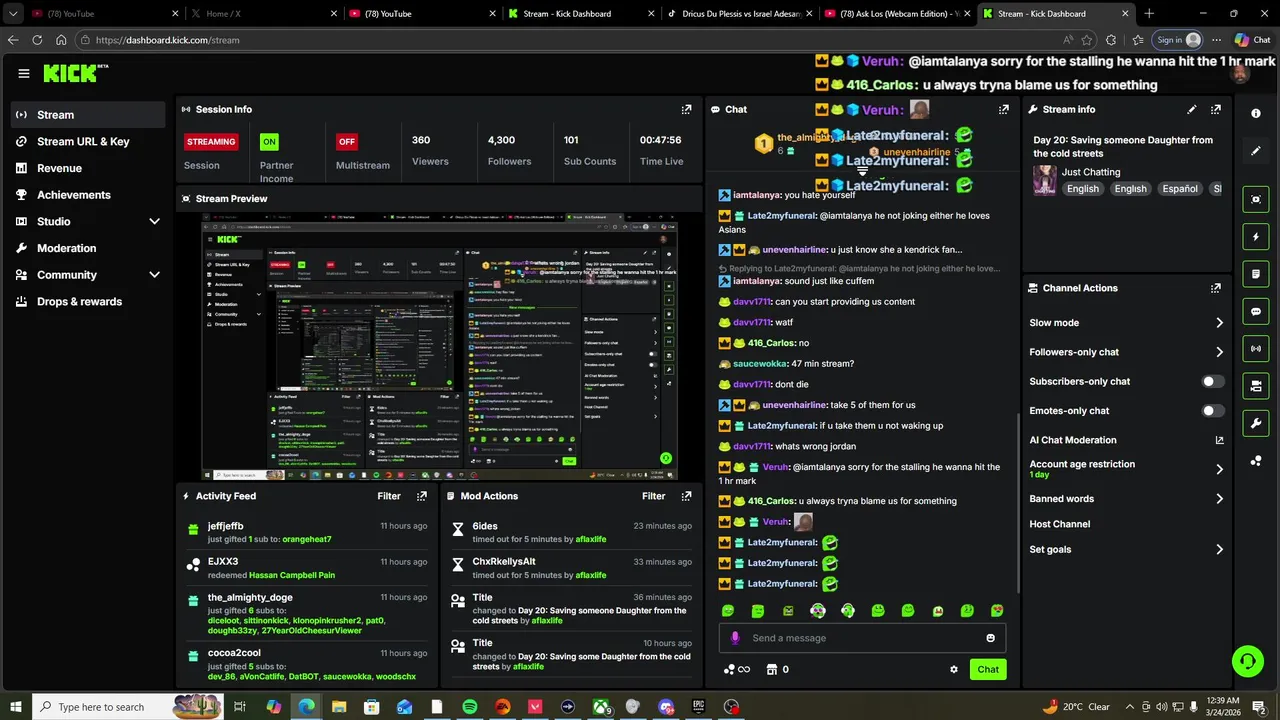Toggle the Partner Income ON badge
The width and height of the screenshot is (1280, 720).
[x=269, y=142]
